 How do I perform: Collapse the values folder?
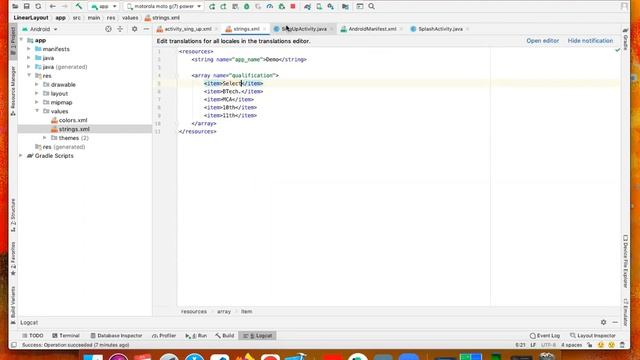(x=37, y=111)
